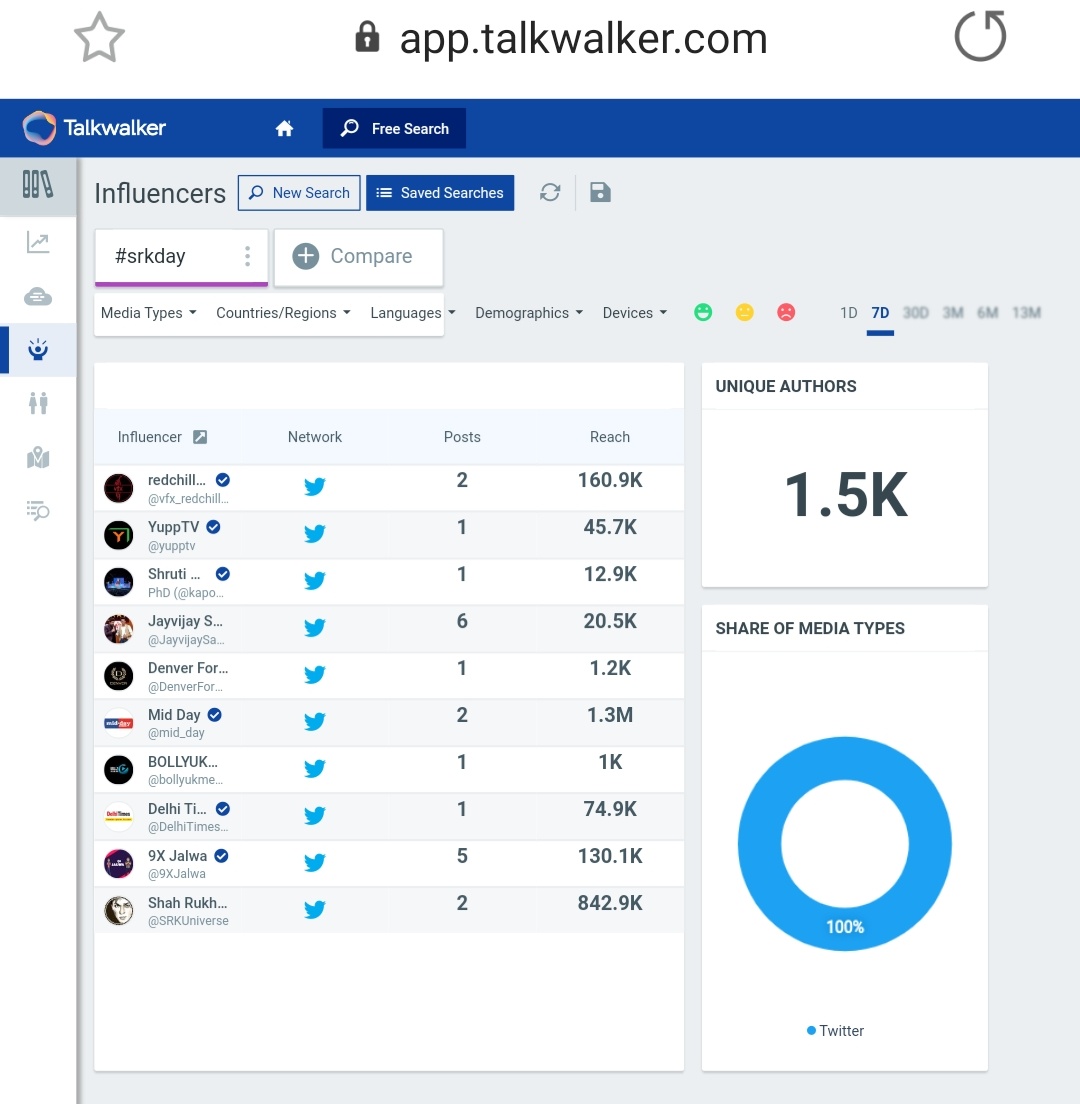Open the Mid Day influencer profile
The image size is (1080, 1104).
(174, 715)
